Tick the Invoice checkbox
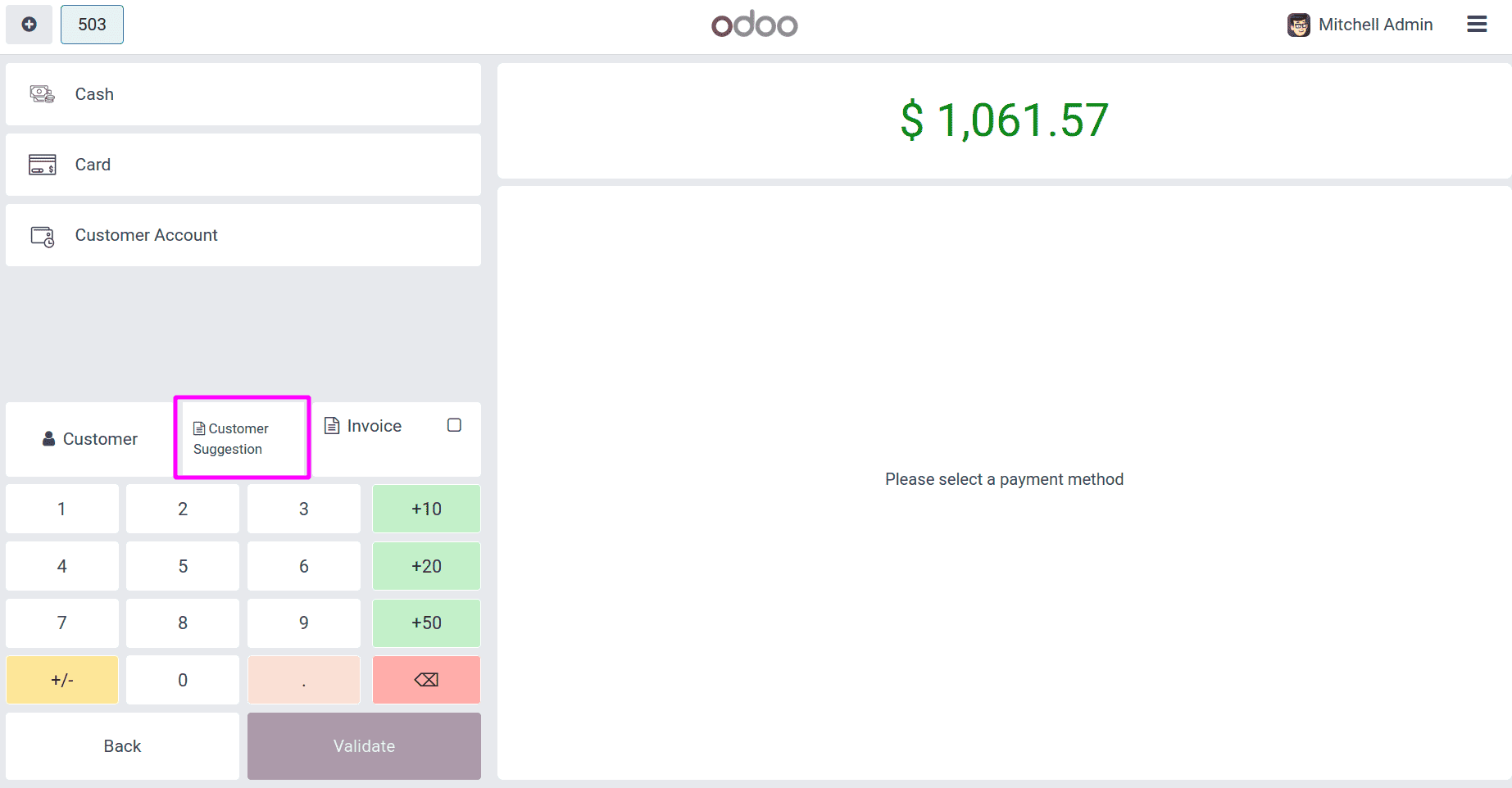This screenshot has height=788, width=1512. tap(454, 425)
